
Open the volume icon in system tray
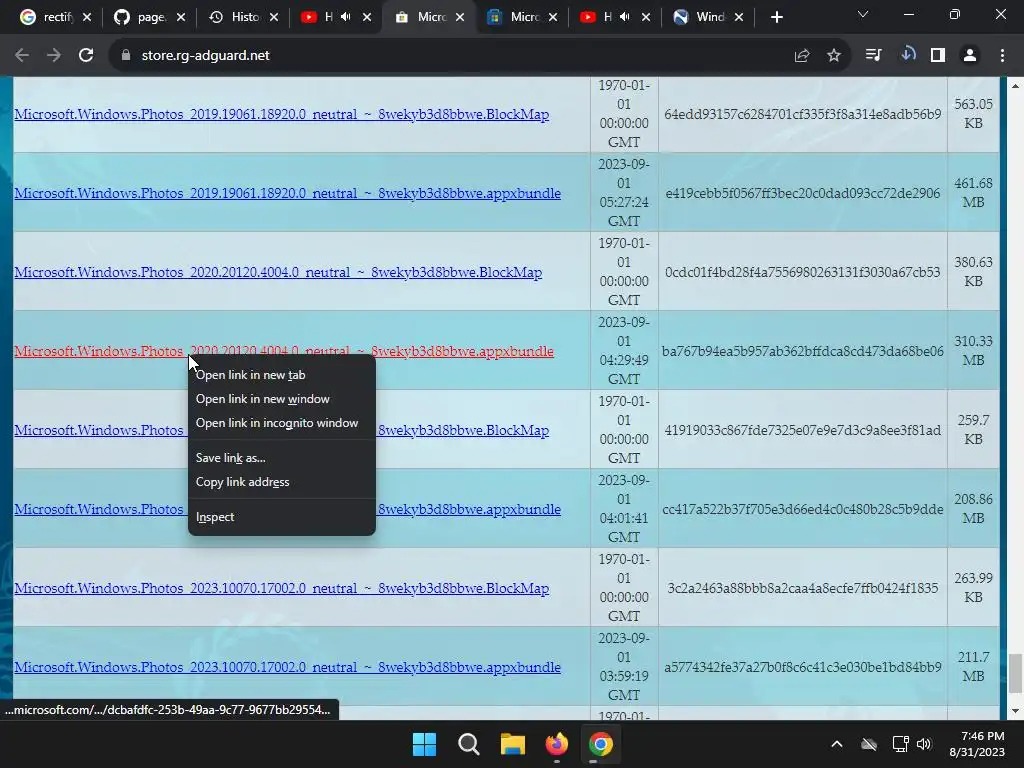click(924, 744)
